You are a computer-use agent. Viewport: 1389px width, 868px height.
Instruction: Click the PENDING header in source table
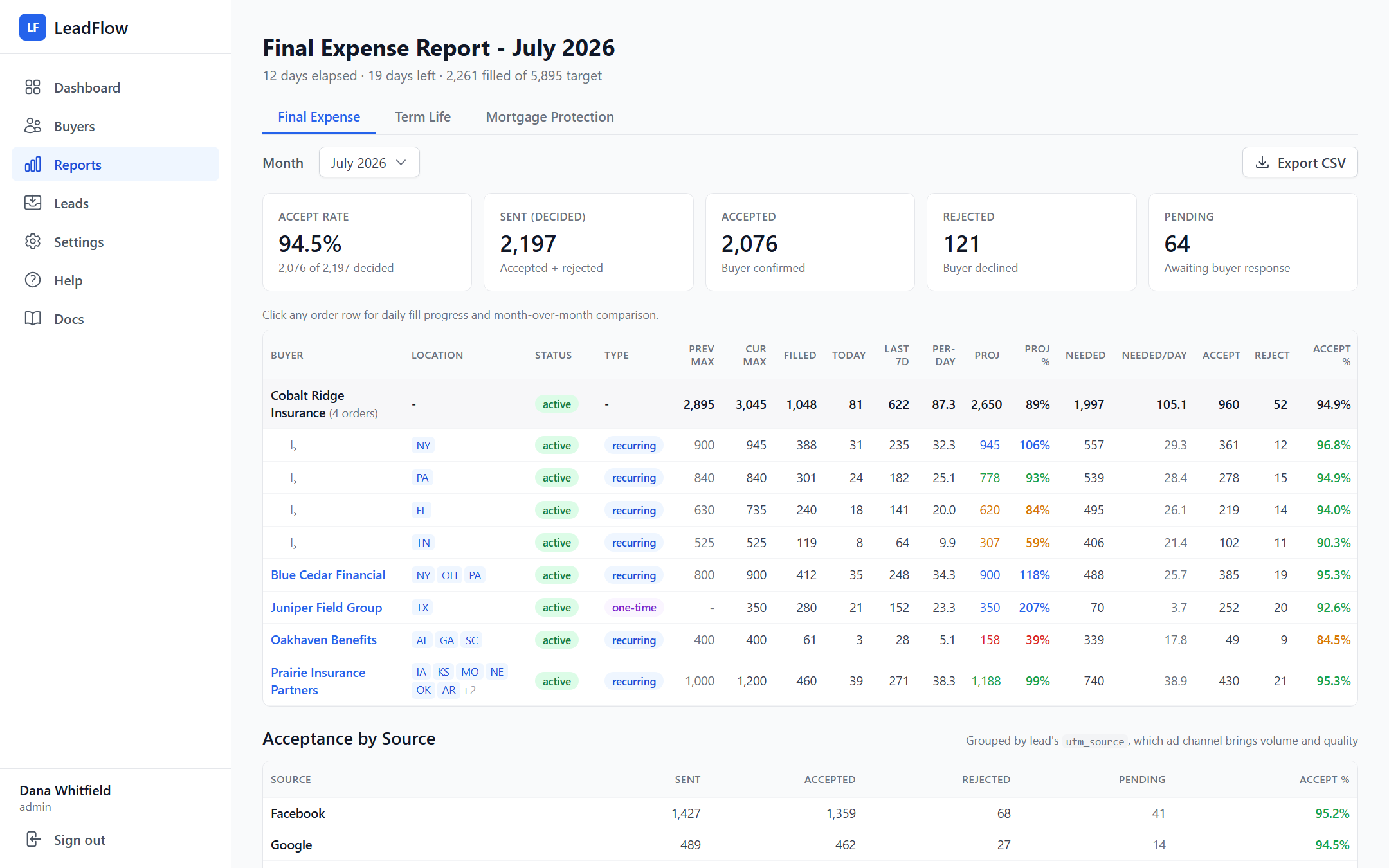point(1142,779)
